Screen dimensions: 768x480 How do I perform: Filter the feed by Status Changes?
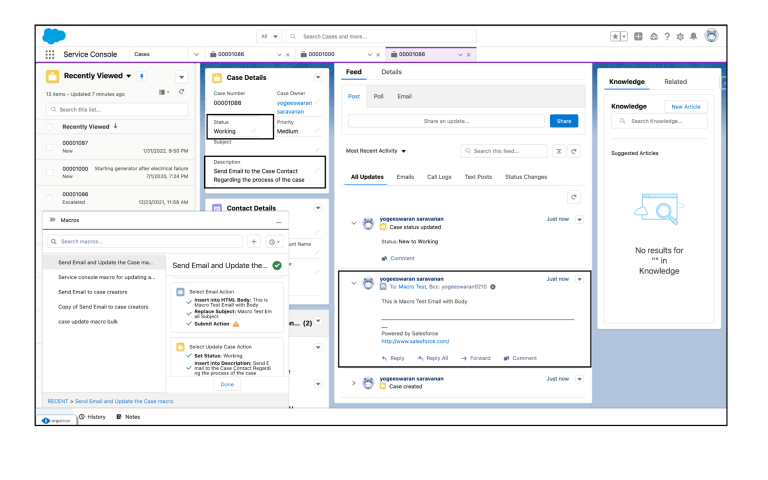pos(526,177)
